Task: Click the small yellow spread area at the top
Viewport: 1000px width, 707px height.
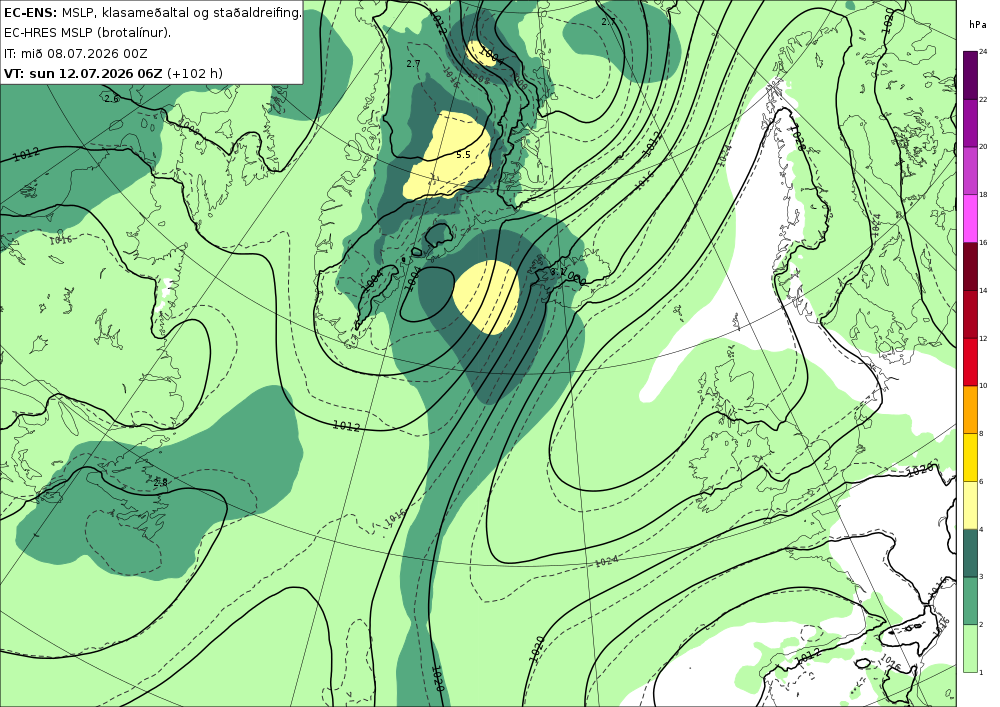Action: 482,54
